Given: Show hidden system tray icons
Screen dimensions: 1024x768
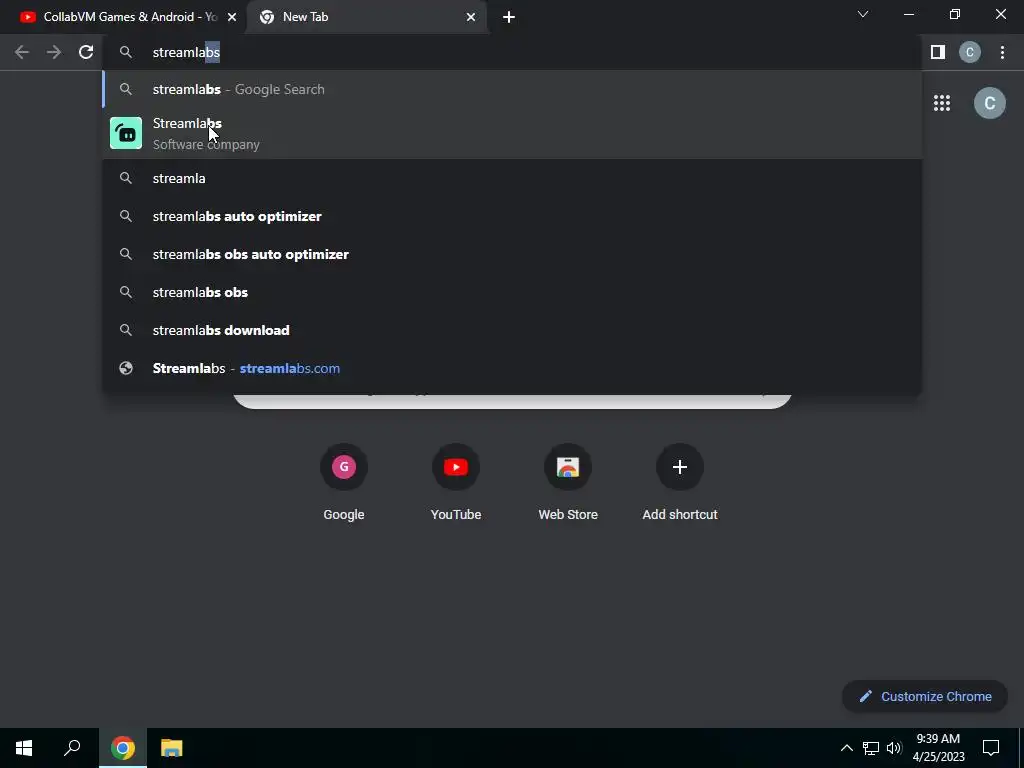Looking at the screenshot, I should pyautogui.click(x=846, y=748).
